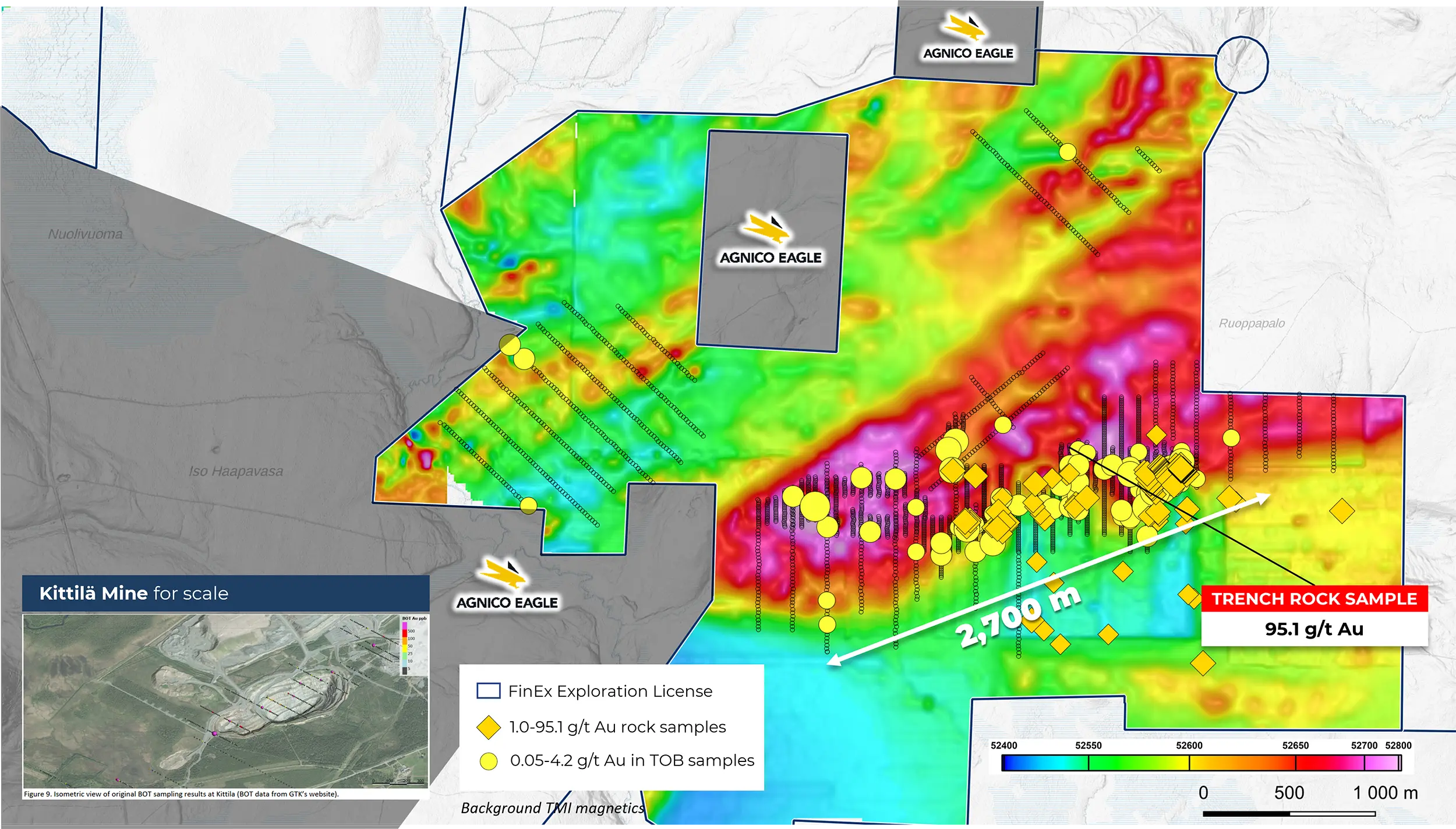This screenshot has height=829, width=1456.
Task: Click the 500 mark on scale bar
Action: pyautogui.click(x=1289, y=793)
